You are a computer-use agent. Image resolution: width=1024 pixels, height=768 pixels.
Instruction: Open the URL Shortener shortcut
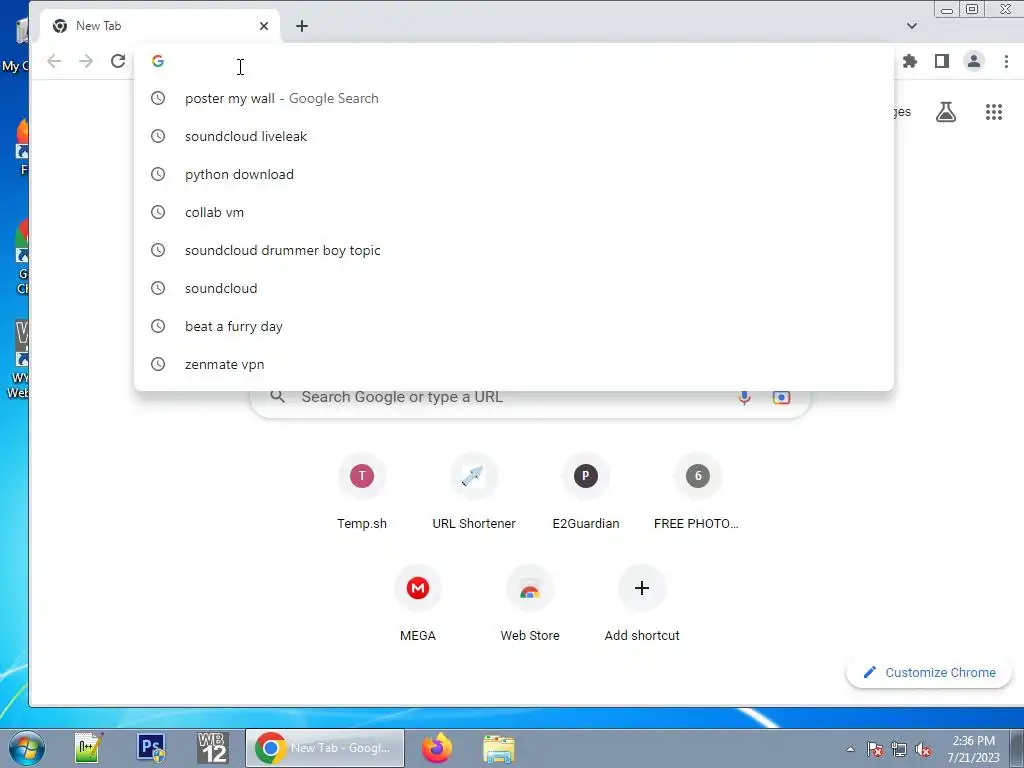[x=474, y=491]
